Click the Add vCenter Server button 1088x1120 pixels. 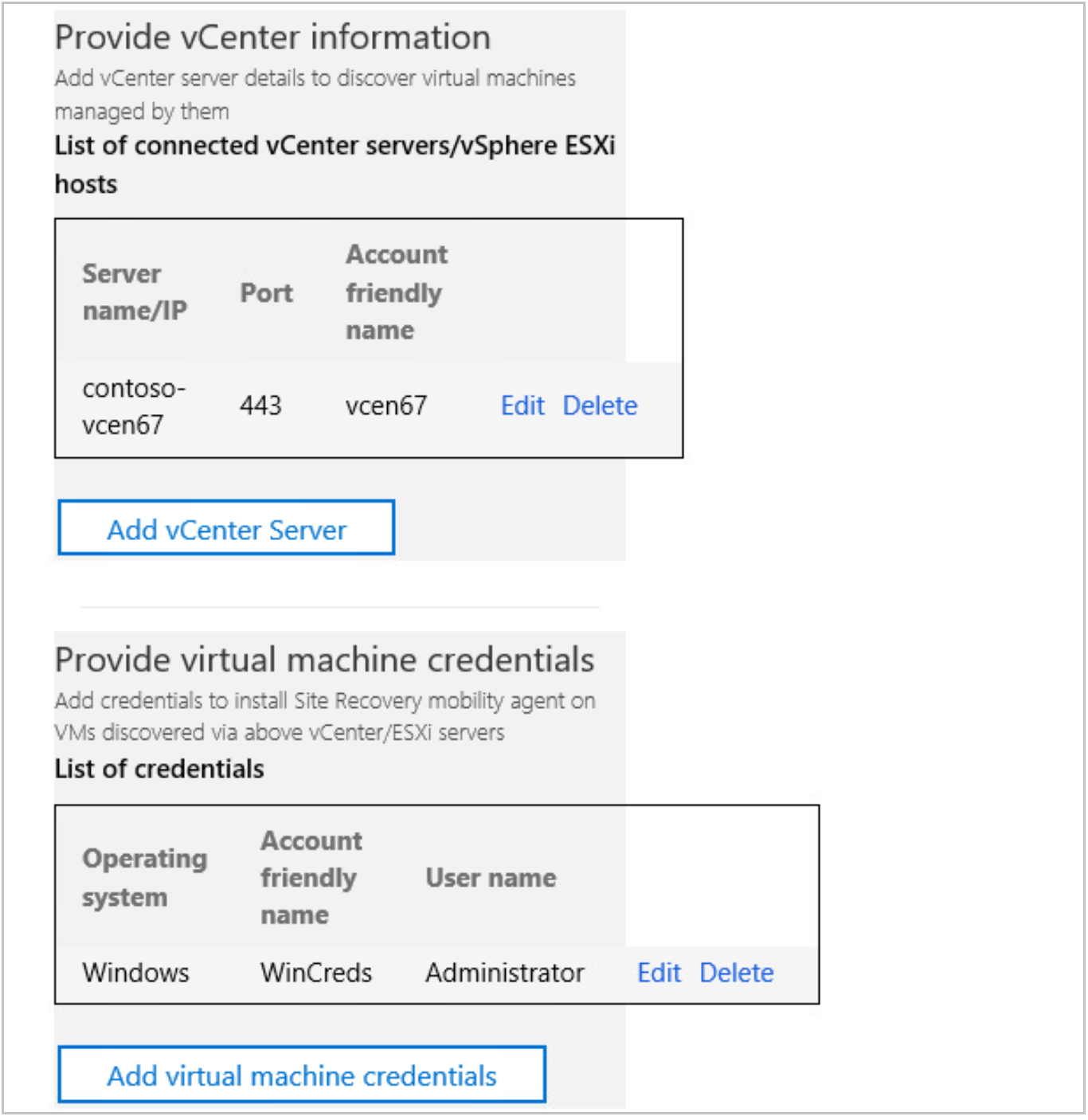pyautogui.click(x=225, y=528)
